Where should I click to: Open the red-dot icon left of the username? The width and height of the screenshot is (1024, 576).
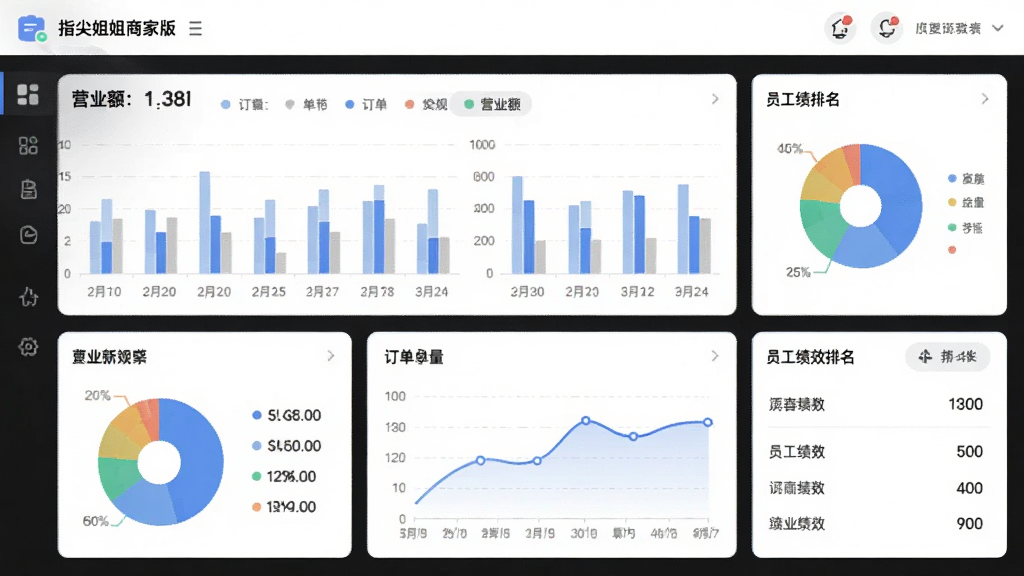pyautogui.click(x=886, y=28)
